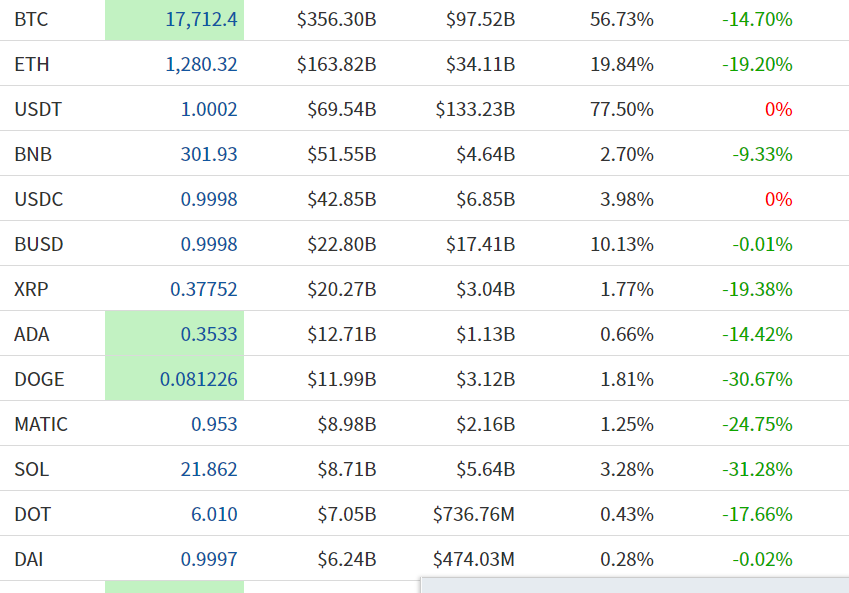
Task: Click the USDC symbol cell
Action: (x=38, y=199)
